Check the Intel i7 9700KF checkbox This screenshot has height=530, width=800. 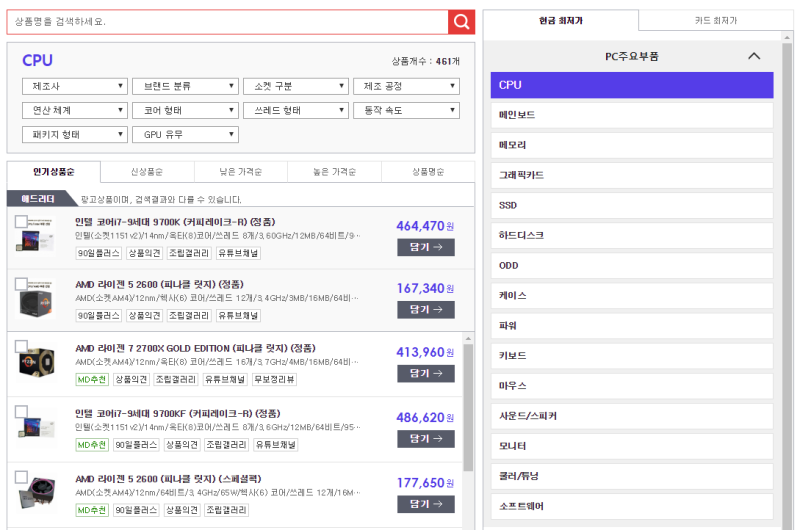pos(21,412)
